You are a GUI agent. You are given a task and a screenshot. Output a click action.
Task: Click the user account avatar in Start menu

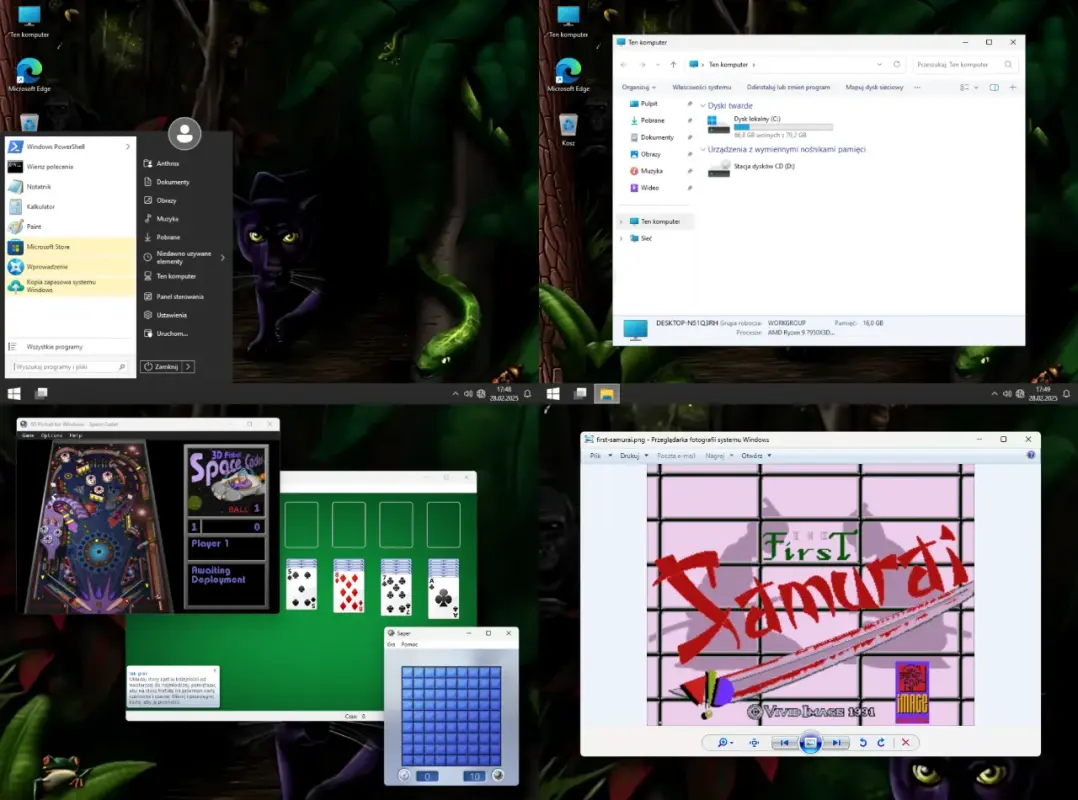[x=184, y=134]
